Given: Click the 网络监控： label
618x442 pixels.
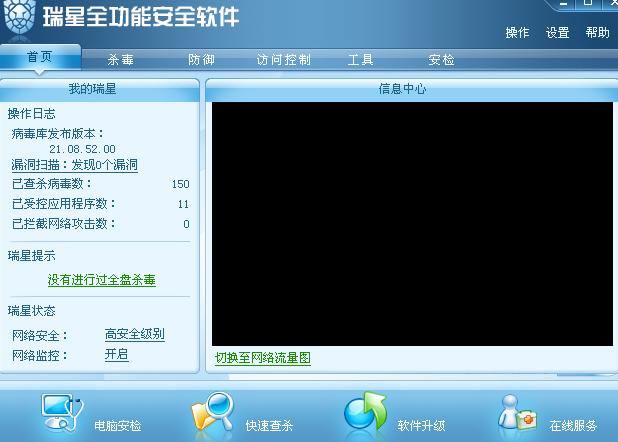Looking at the screenshot, I should (x=40, y=356).
